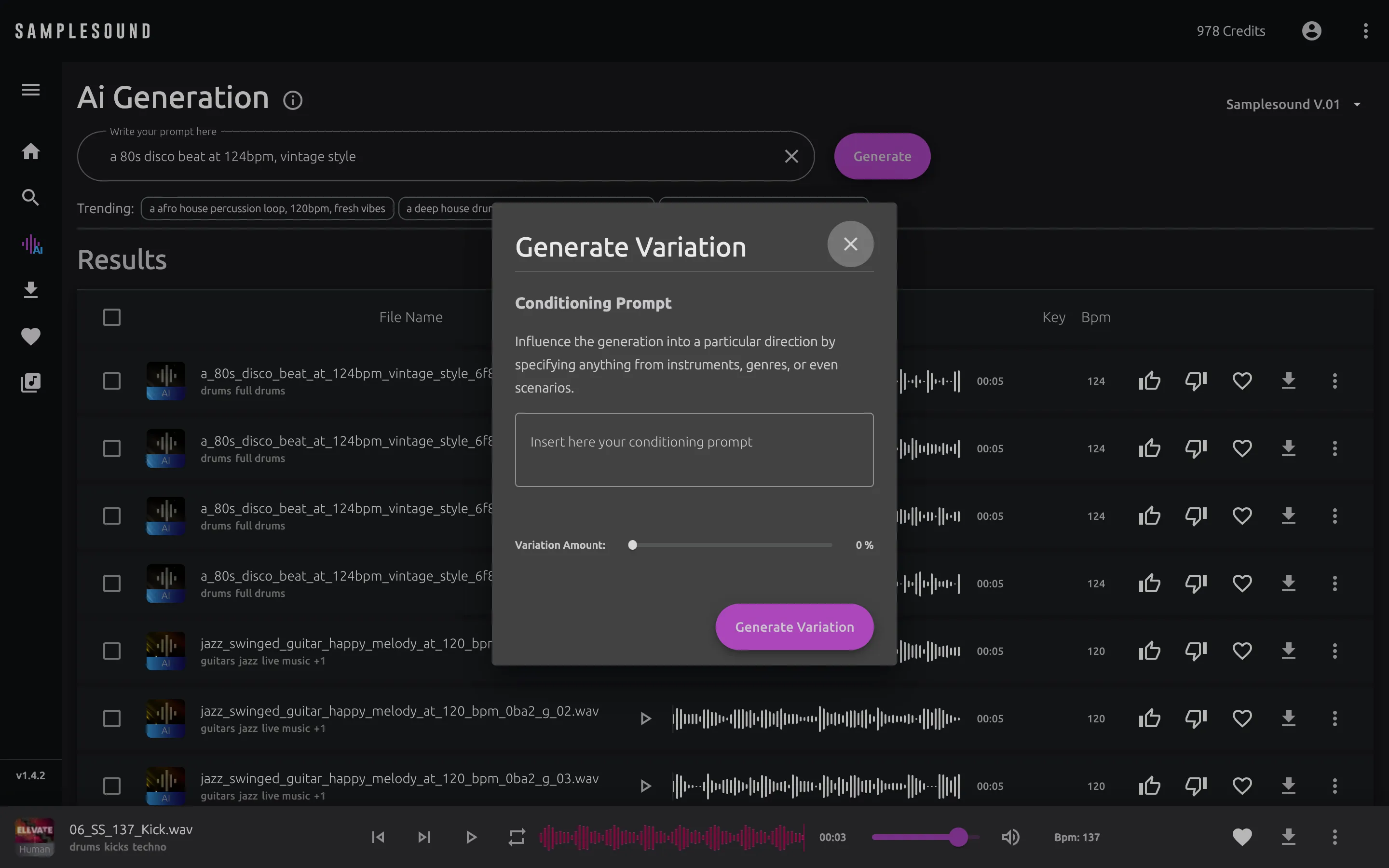This screenshot has height=868, width=1389.
Task: Thumbs up the first 80s disco beat result
Action: [1150, 380]
